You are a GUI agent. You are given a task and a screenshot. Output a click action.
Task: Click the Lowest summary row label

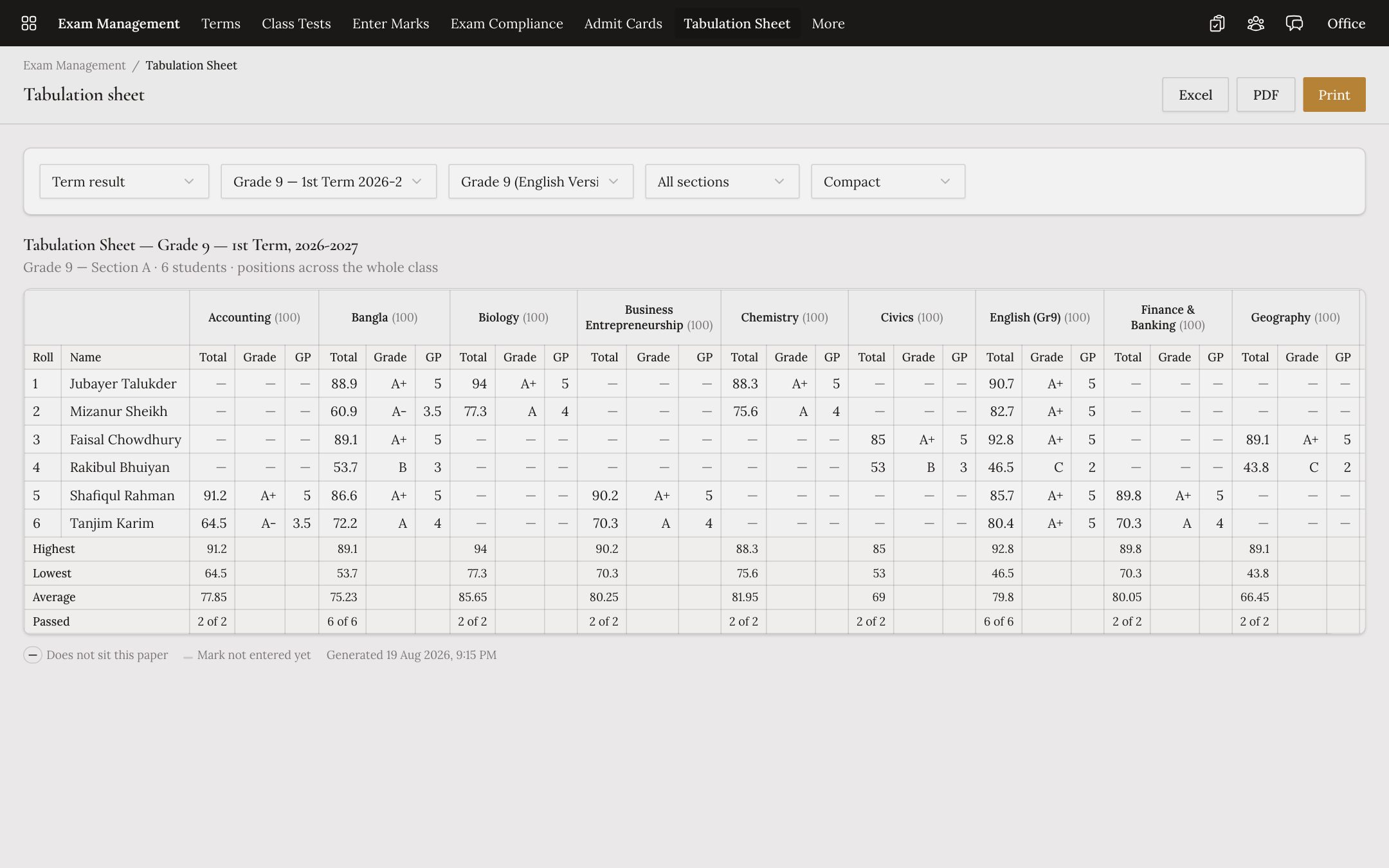pyautogui.click(x=52, y=573)
